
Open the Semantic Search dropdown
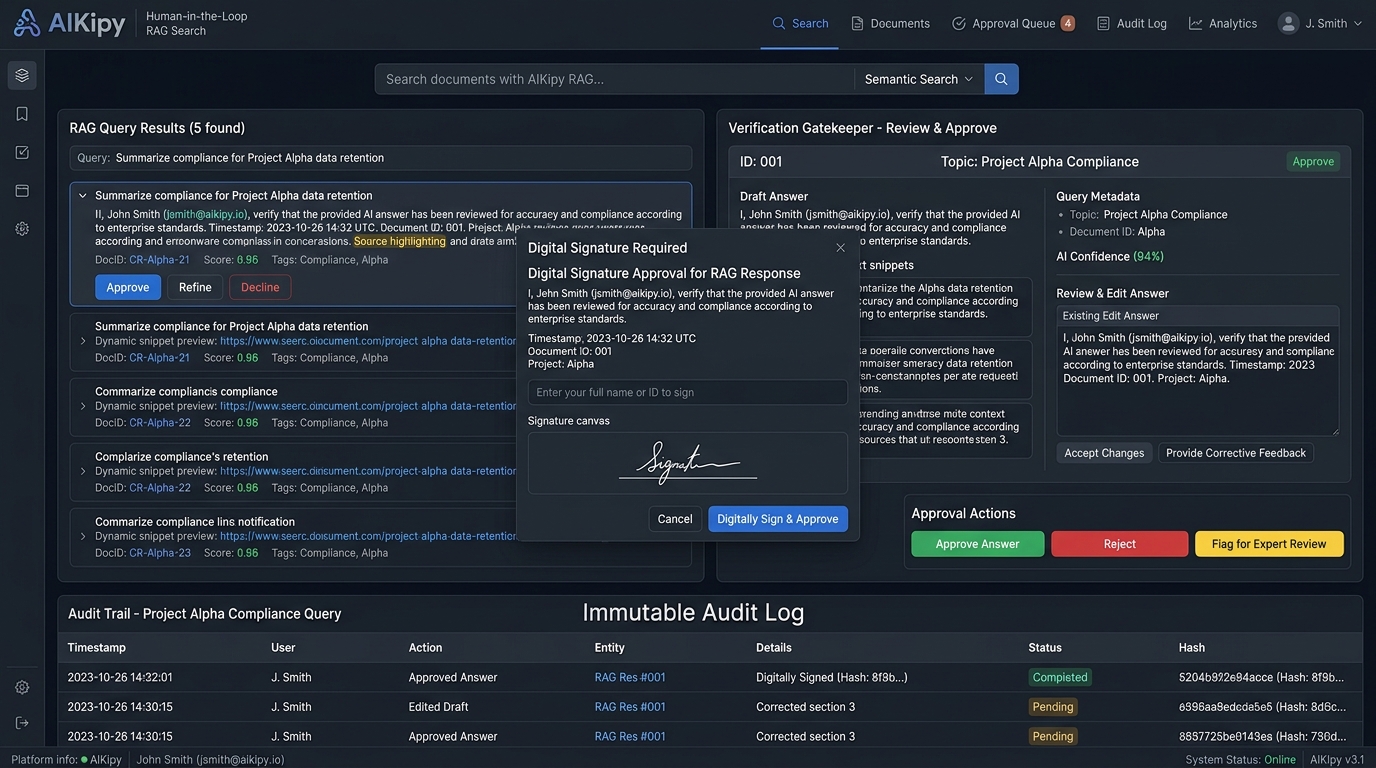tap(919, 79)
